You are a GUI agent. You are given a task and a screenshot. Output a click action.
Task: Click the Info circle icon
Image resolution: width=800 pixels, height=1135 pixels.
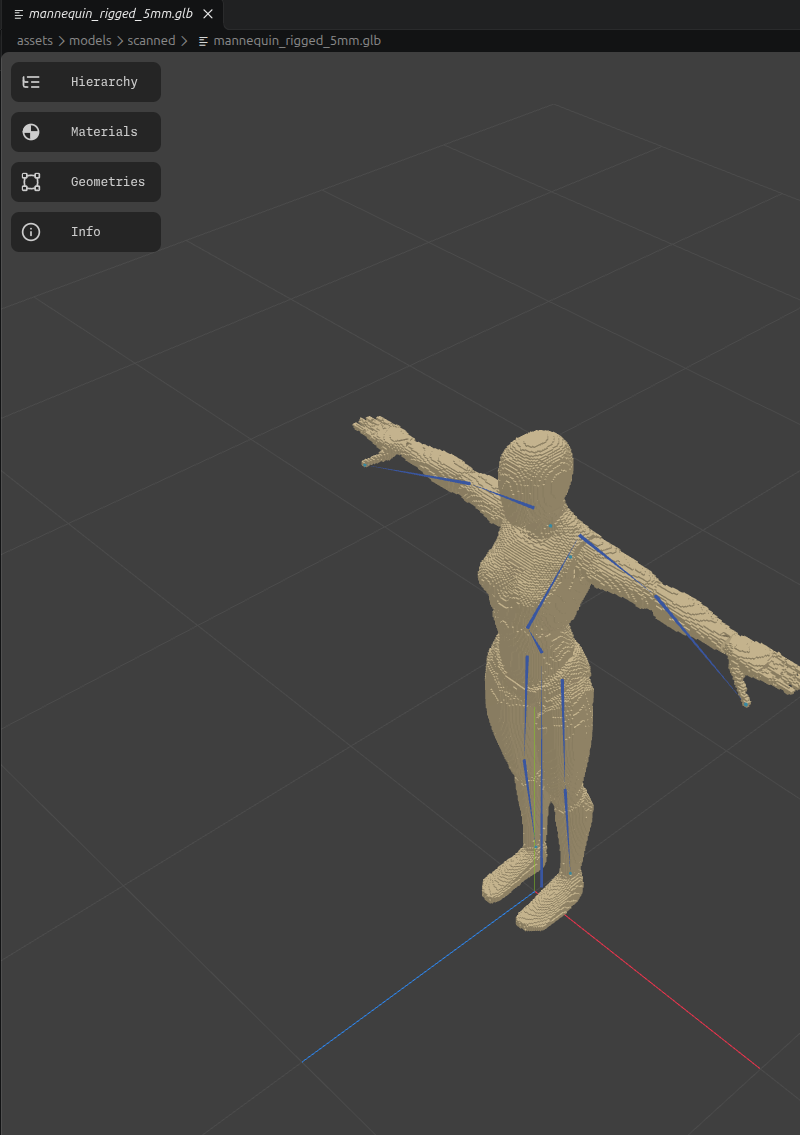(31, 232)
